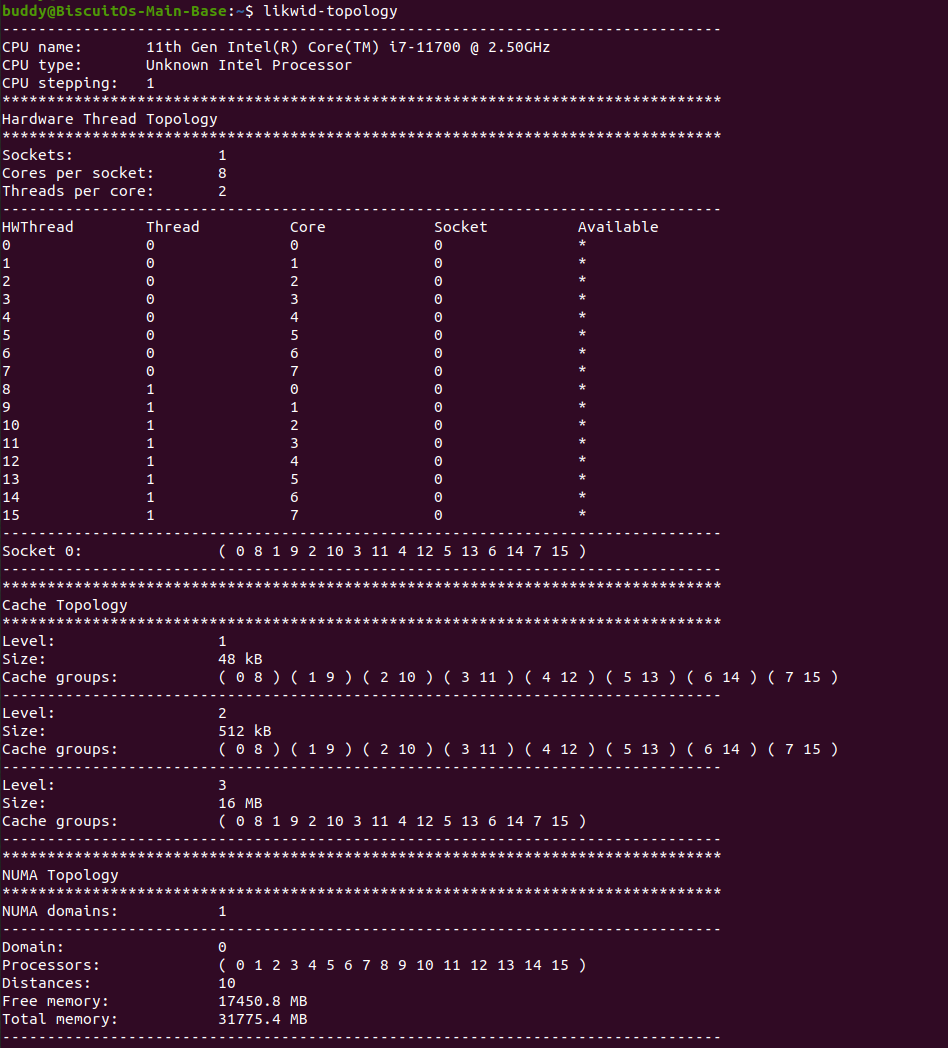This screenshot has width=948, height=1048.
Task: Click the Cores per socket label
Action: pyautogui.click(x=78, y=173)
